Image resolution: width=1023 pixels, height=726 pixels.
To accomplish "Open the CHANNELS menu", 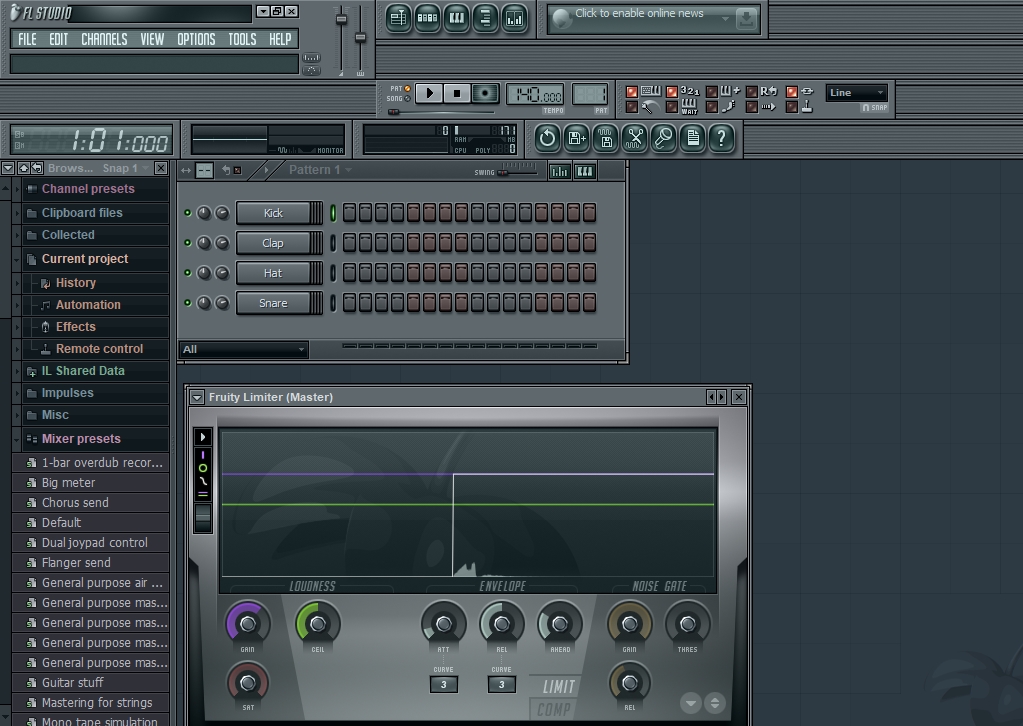I will click(104, 39).
